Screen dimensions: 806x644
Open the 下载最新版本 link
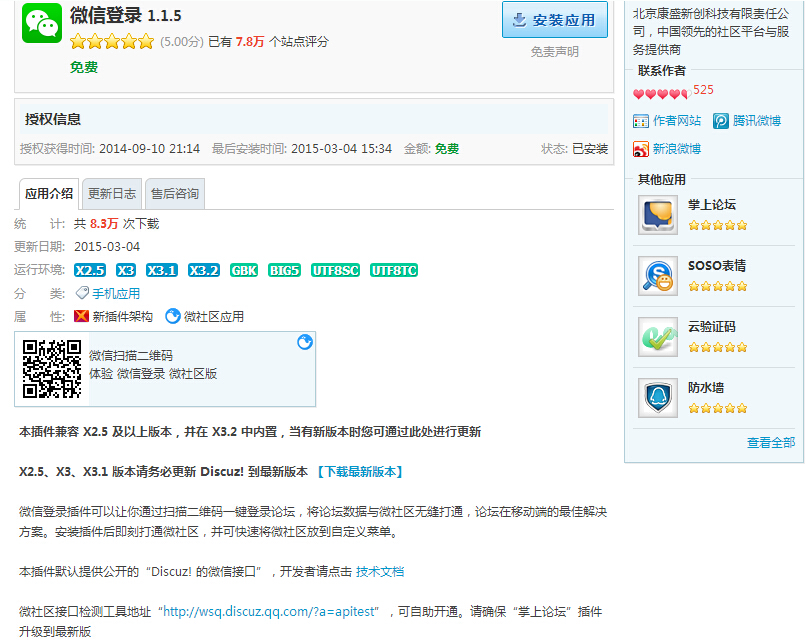coord(359,472)
